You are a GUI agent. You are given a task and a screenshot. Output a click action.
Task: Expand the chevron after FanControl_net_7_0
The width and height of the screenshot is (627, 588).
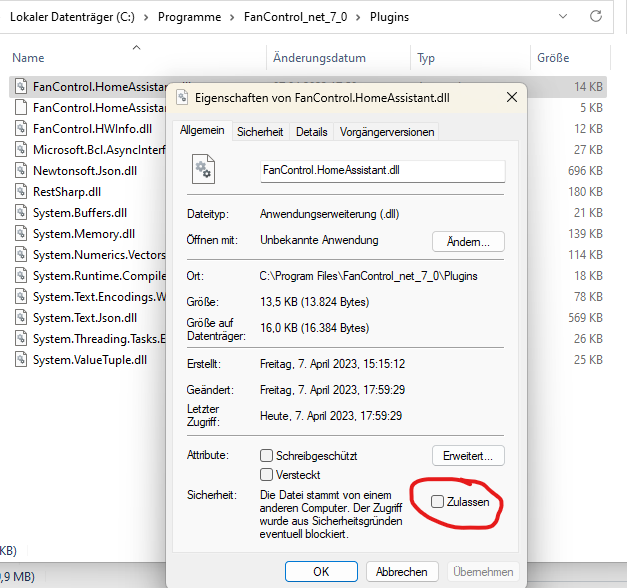[358, 17]
